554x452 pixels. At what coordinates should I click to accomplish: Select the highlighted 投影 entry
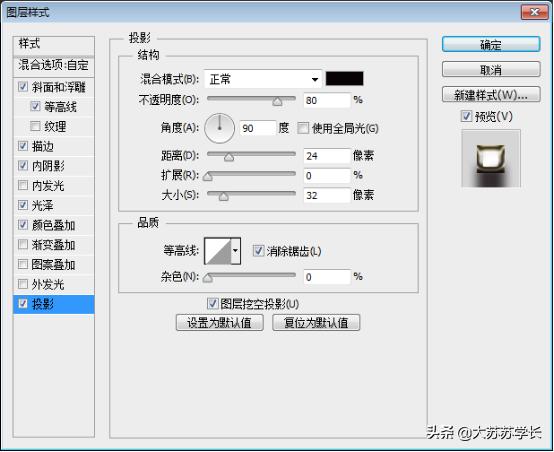coord(54,304)
